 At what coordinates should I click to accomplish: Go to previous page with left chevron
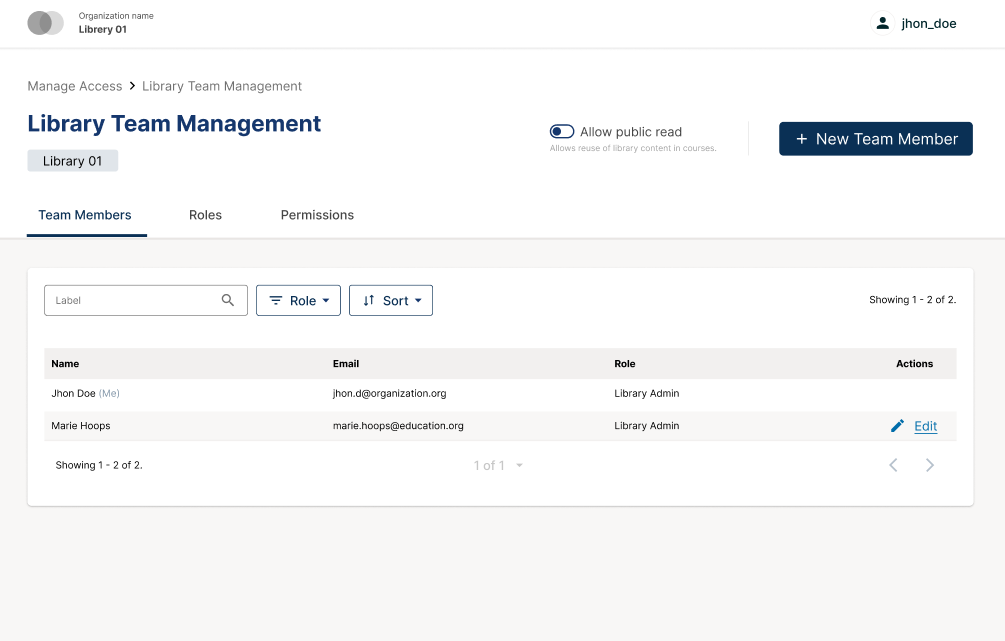pos(894,465)
